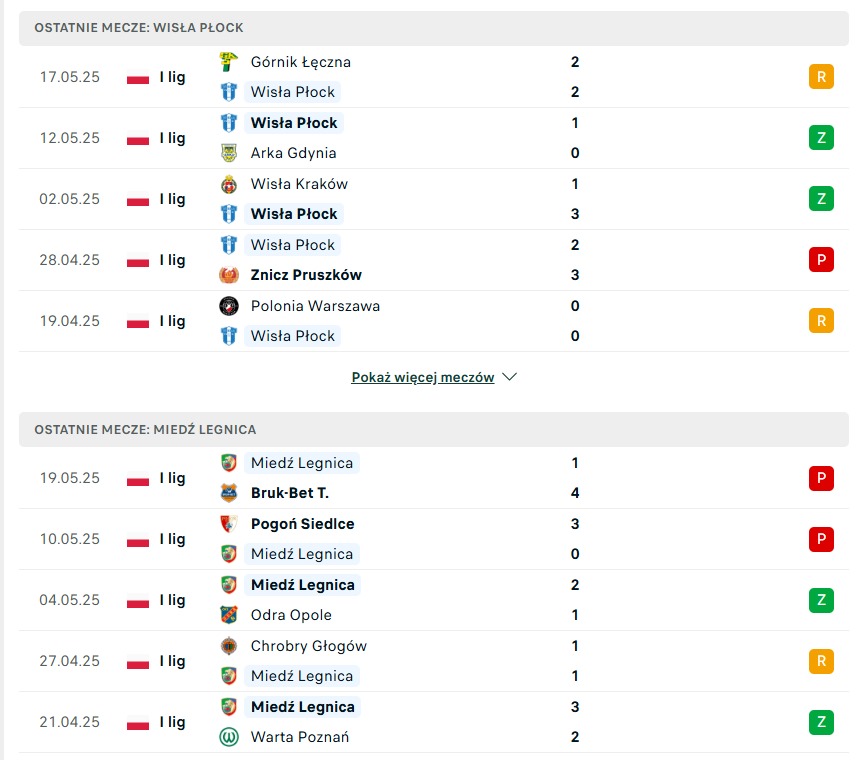Click the Znicz Pruszków club crest
Screen dimensions: 856x760
point(229,275)
